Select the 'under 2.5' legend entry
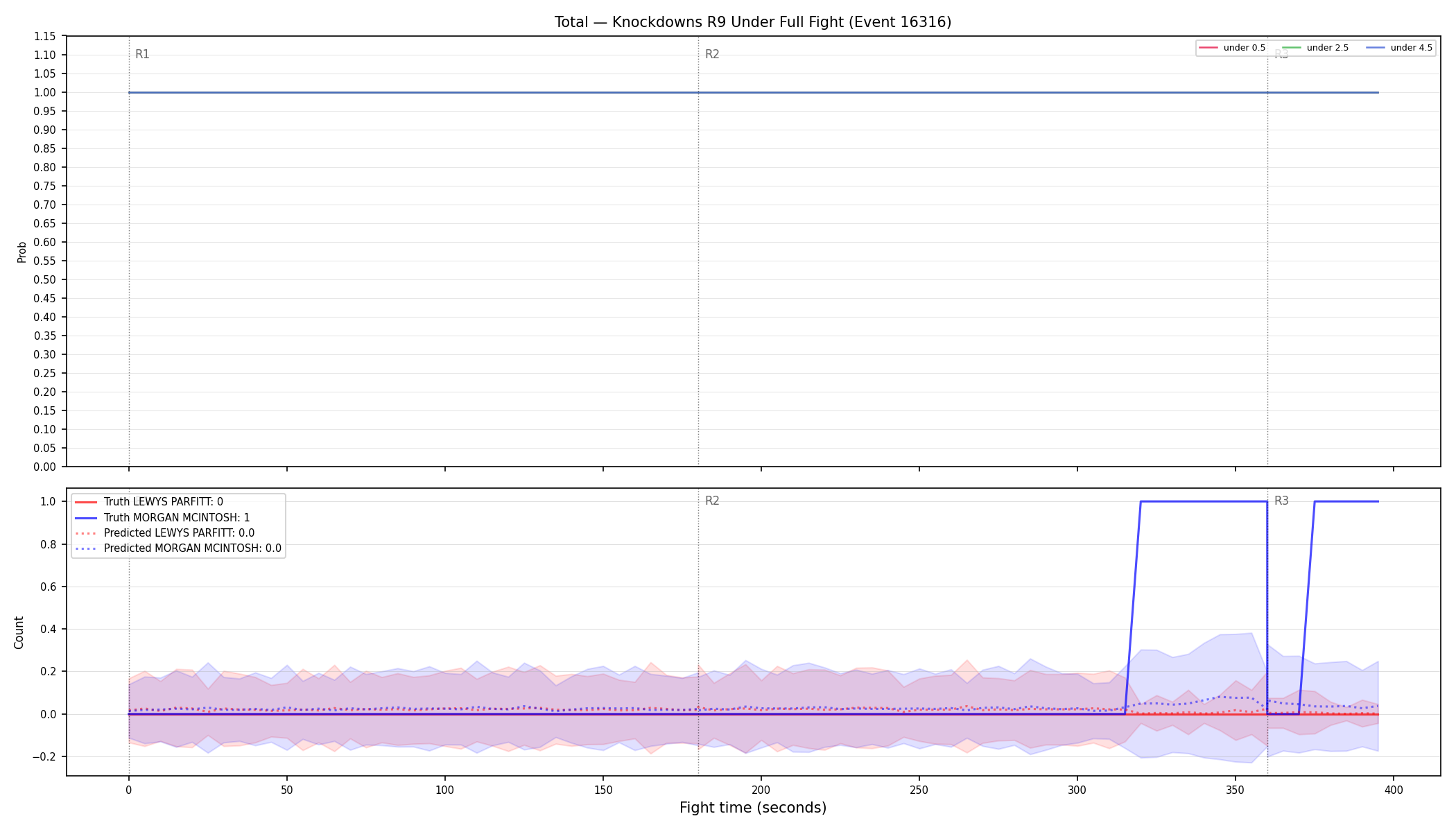The width and height of the screenshot is (1456, 832). 1315,48
